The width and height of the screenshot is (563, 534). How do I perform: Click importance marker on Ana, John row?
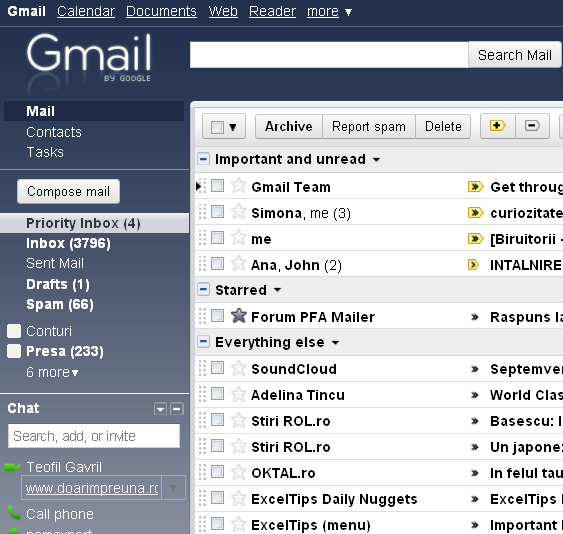click(474, 265)
